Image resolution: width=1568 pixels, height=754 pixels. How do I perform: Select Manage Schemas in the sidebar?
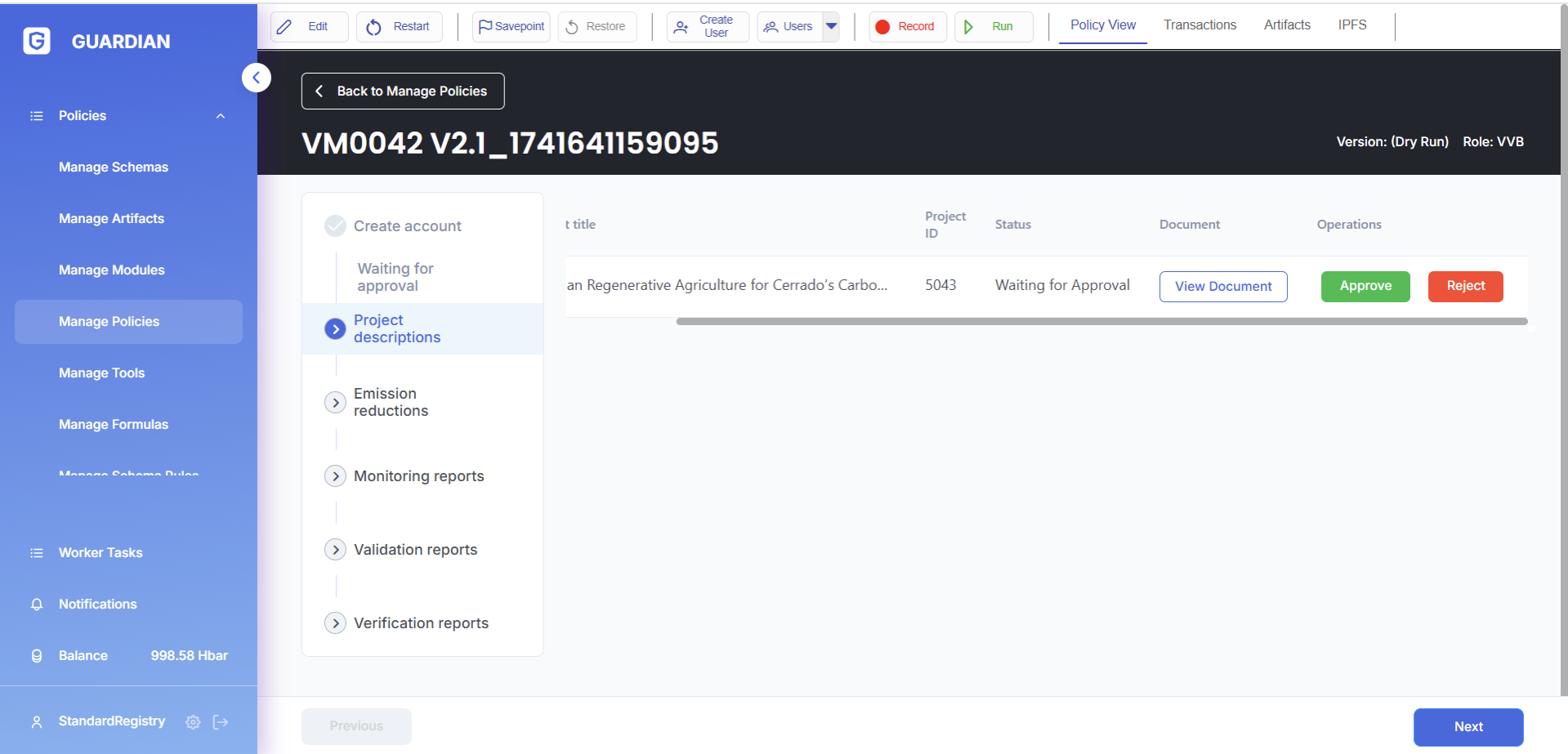click(x=114, y=167)
